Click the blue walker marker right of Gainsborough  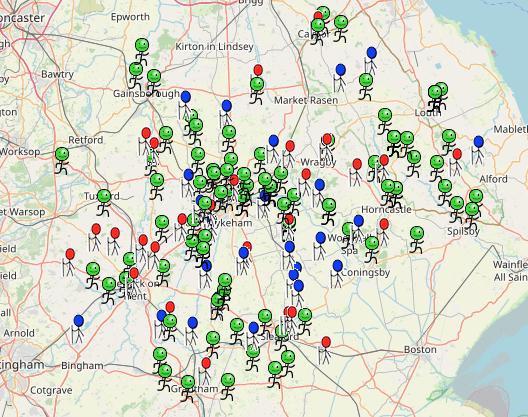coord(185,105)
